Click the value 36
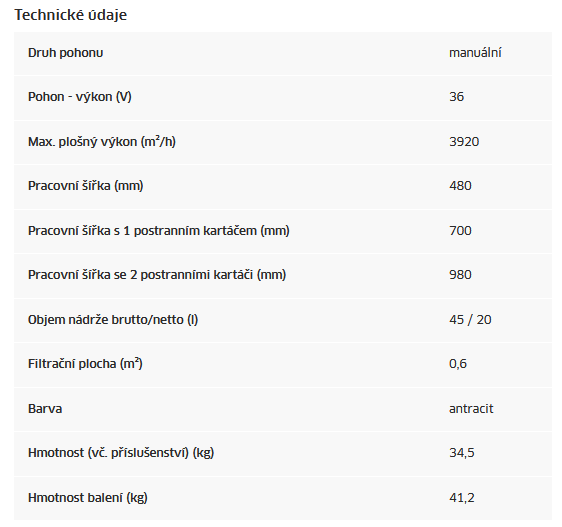Screen dimensions: 562x527 pos(457,97)
